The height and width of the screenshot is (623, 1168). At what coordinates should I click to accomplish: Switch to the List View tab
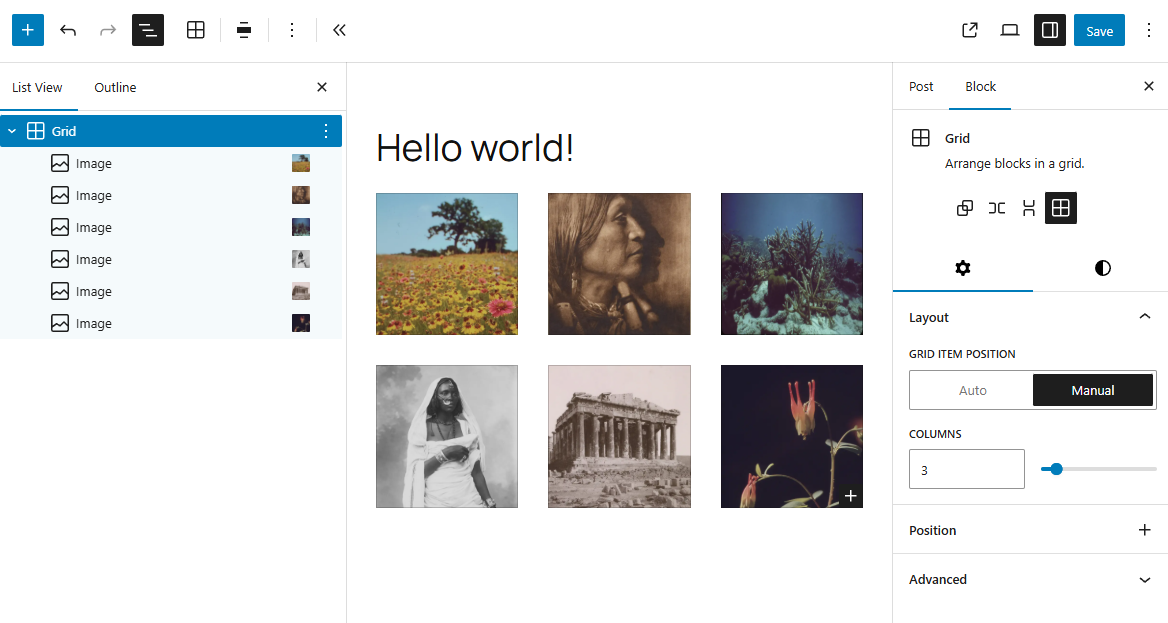pos(37,87)
